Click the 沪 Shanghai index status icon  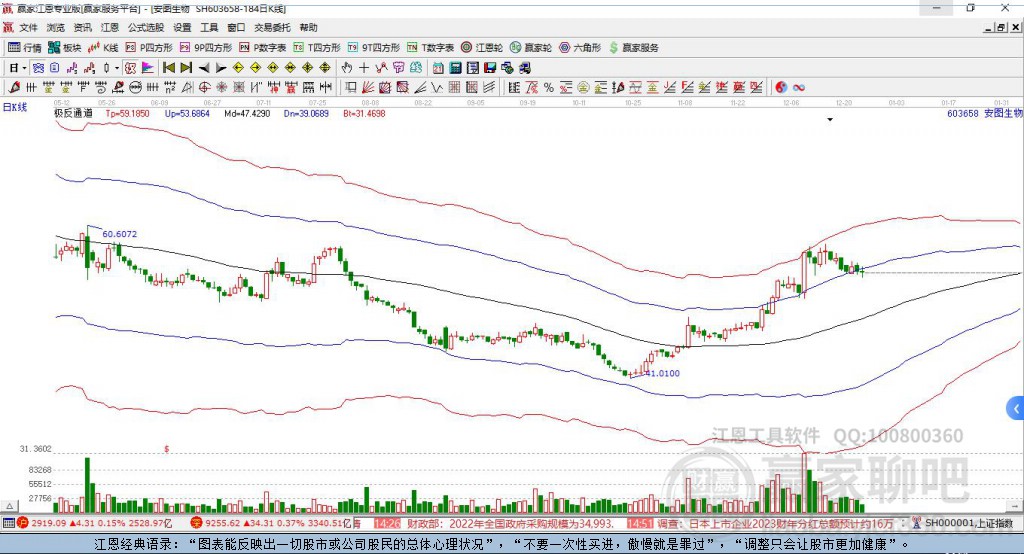[x=23, y=523]
